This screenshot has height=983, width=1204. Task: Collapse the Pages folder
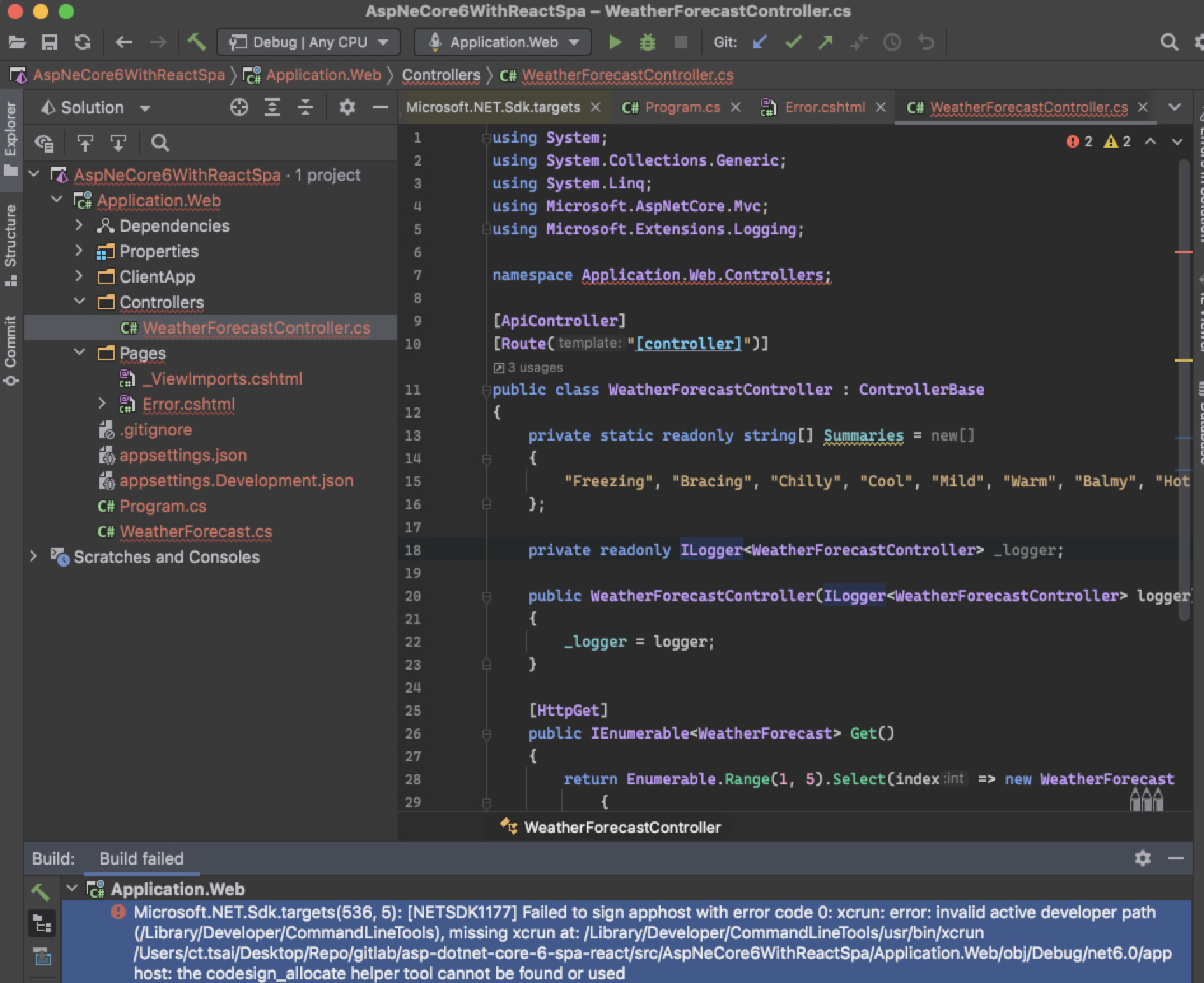79,353
